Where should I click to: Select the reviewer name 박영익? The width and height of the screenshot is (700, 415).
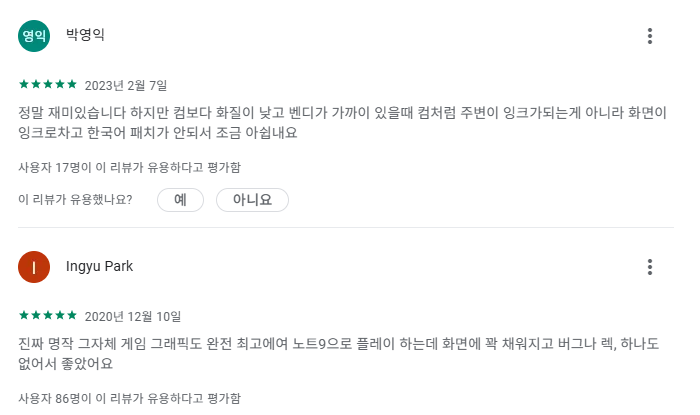(85, 34)
